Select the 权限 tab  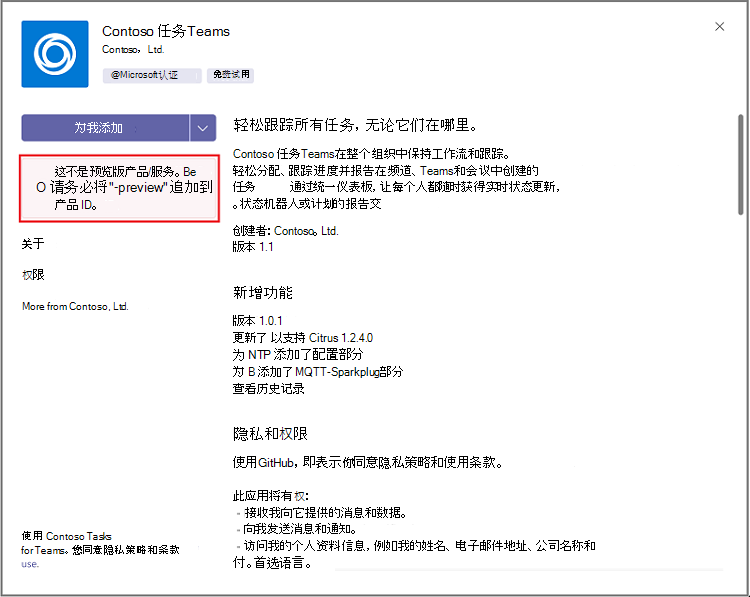33,275
